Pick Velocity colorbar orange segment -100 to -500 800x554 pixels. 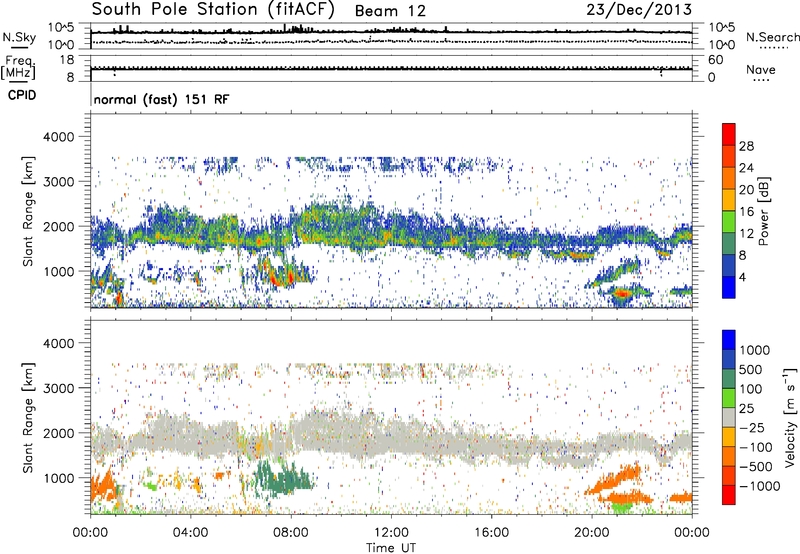coord(729,456)
